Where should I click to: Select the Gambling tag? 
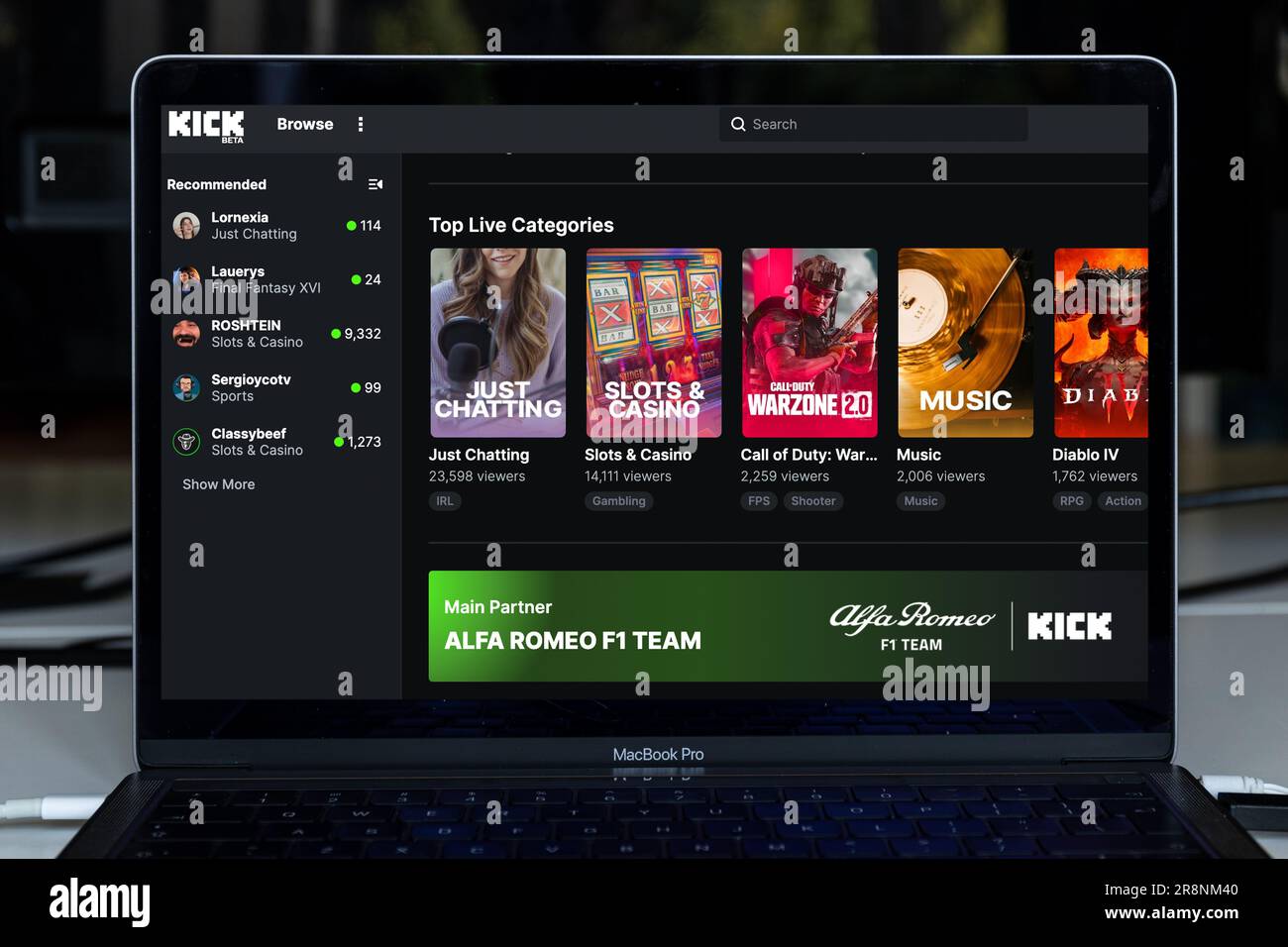[x=618, y=501]
